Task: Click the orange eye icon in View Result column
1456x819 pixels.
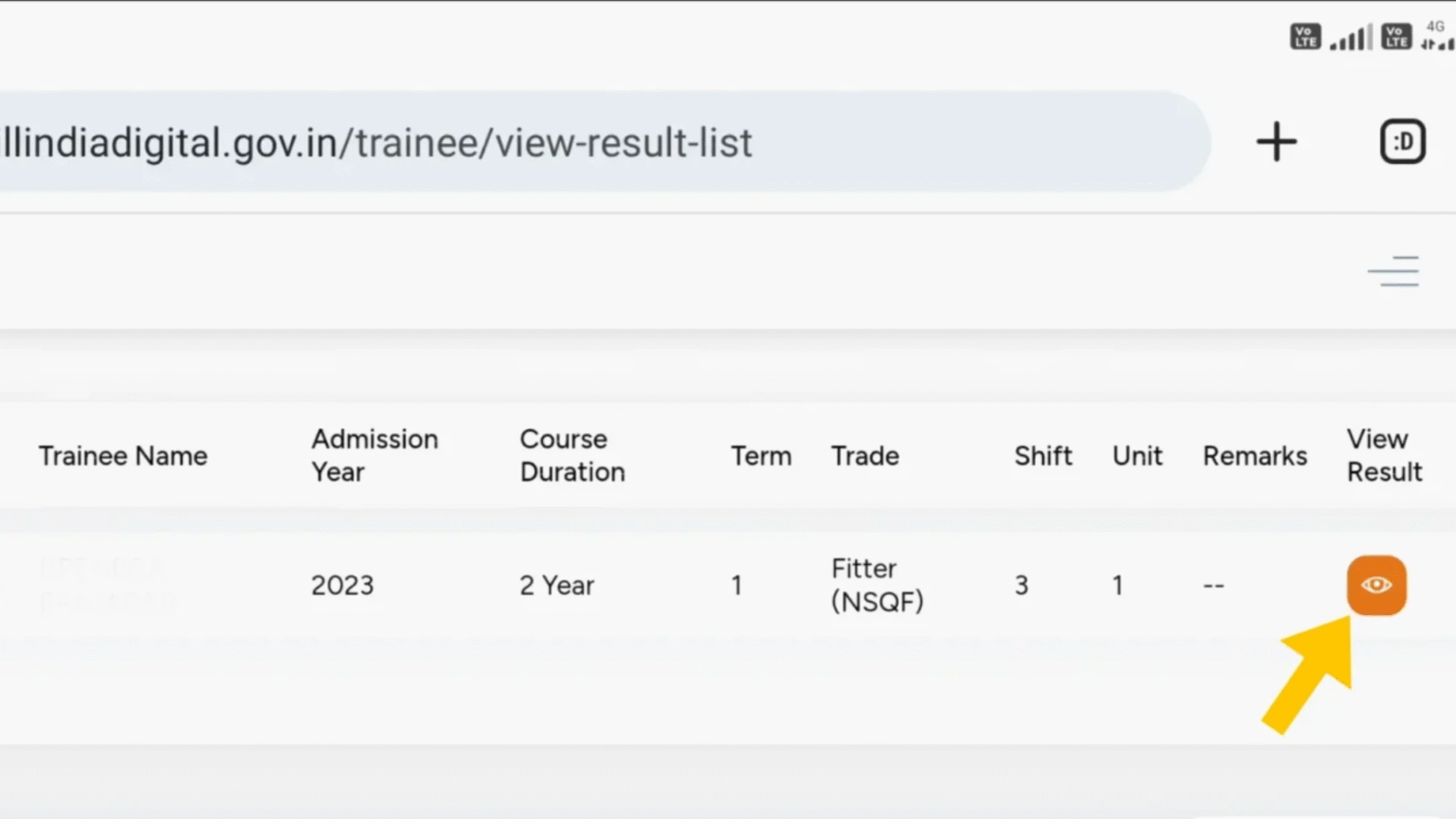Action: tap(1376, 585)
